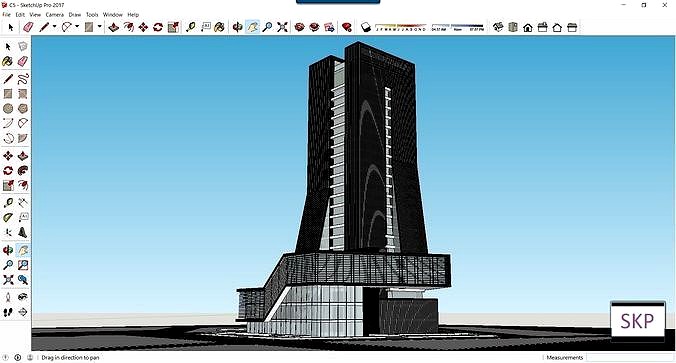
Task: Click the shadow date month slider
Action: click(x=401, y=27)
